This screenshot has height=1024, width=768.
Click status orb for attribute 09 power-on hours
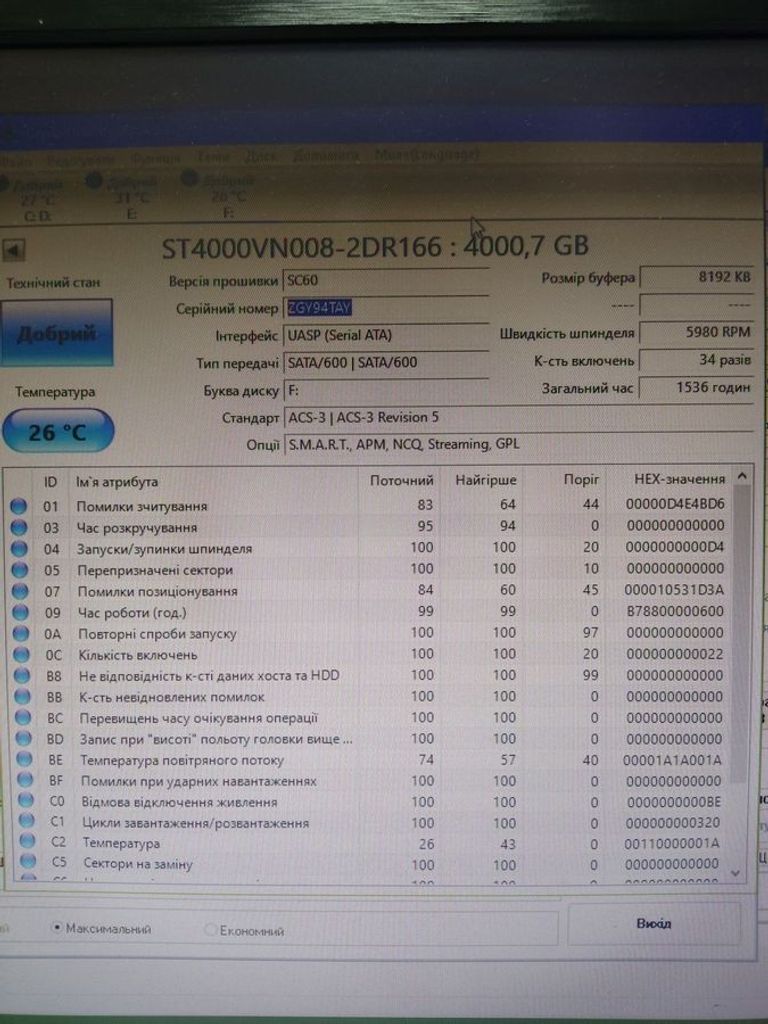point(20,612)
